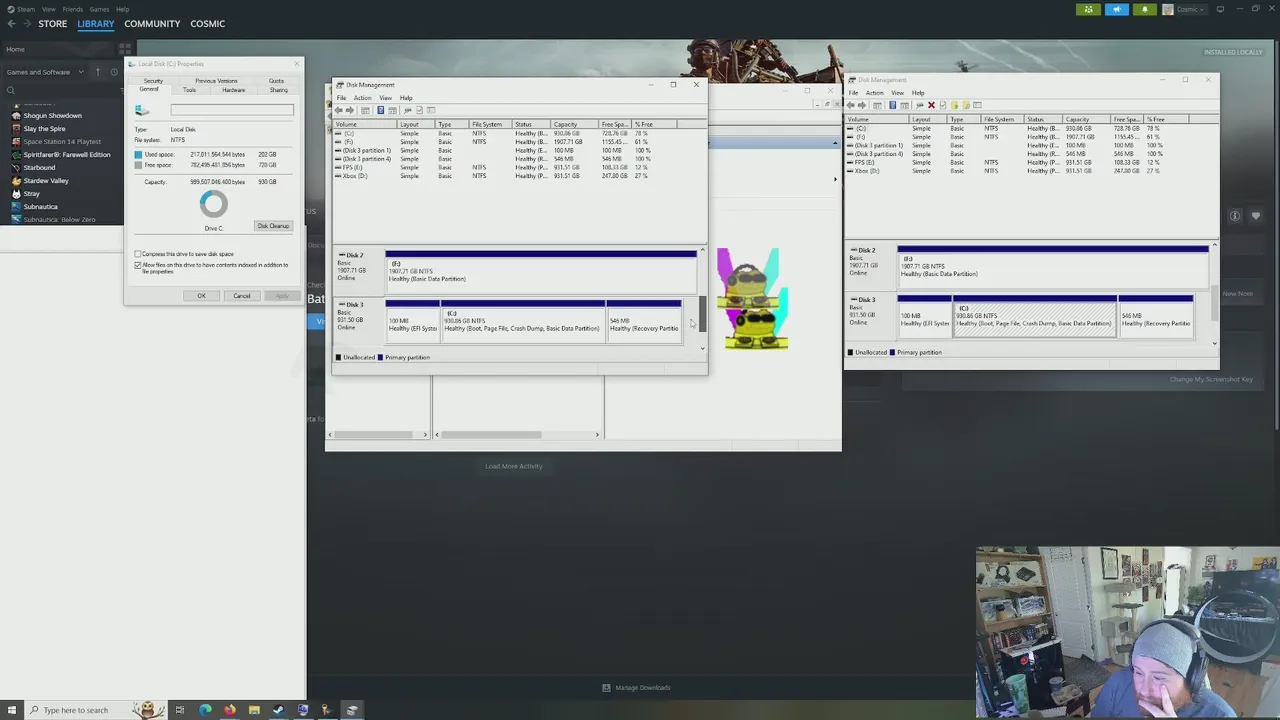Open Steam STORE tab
The image size is (1280, 720).
tap(52, 24)
